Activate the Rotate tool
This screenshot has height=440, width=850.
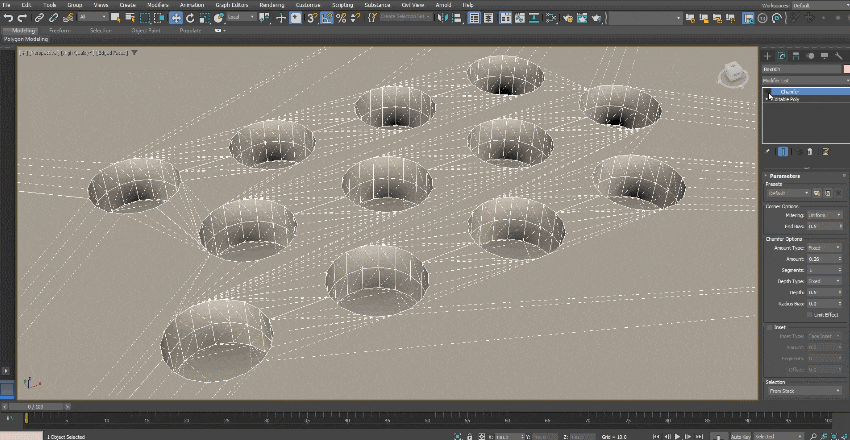191,18
